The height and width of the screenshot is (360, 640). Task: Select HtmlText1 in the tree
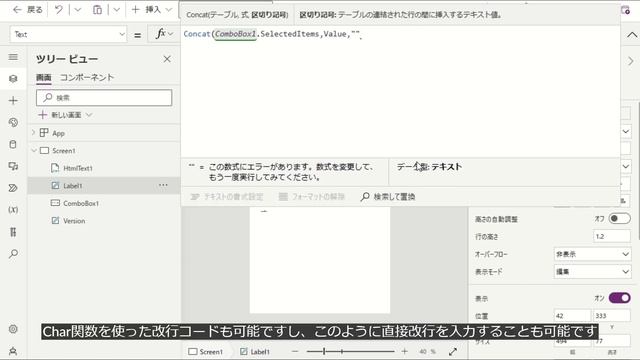[78, 168]
